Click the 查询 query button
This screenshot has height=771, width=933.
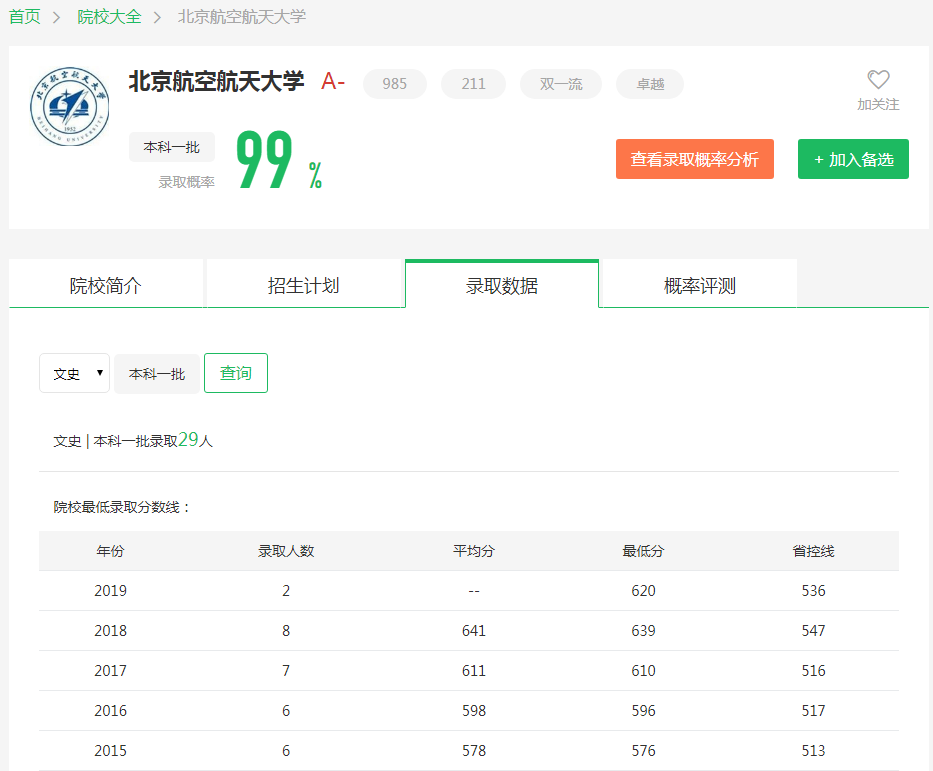(x=236, y=373)
